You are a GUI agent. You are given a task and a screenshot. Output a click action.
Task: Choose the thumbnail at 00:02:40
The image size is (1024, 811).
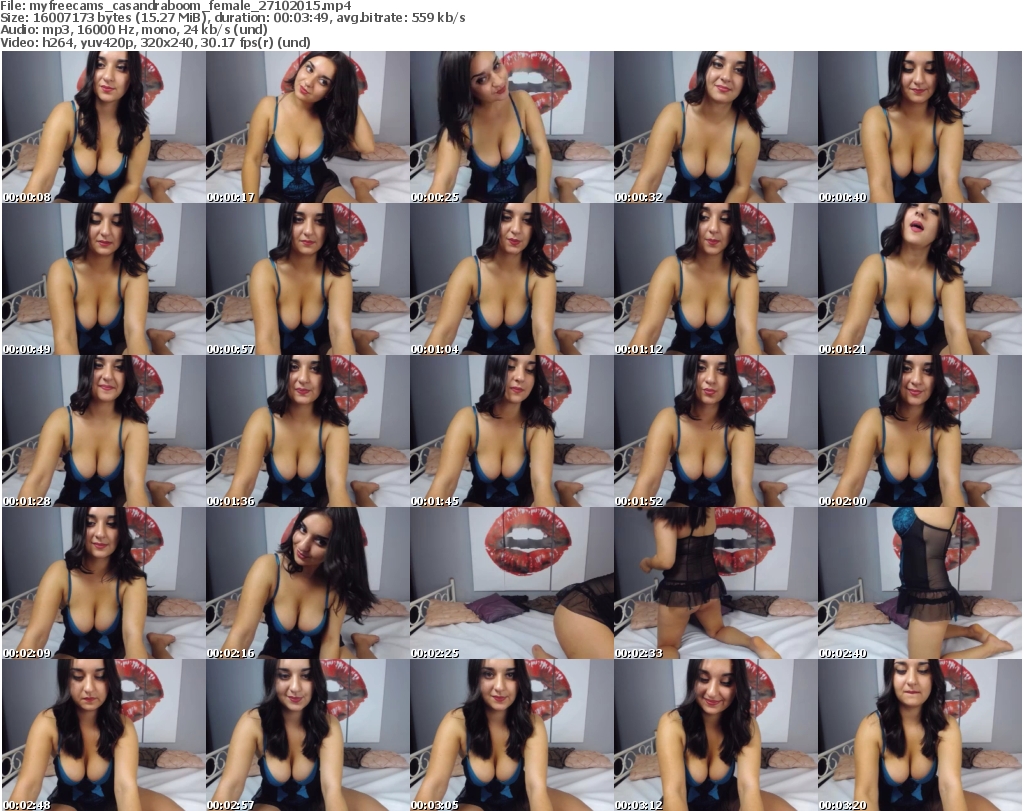[x=920, y=583]
